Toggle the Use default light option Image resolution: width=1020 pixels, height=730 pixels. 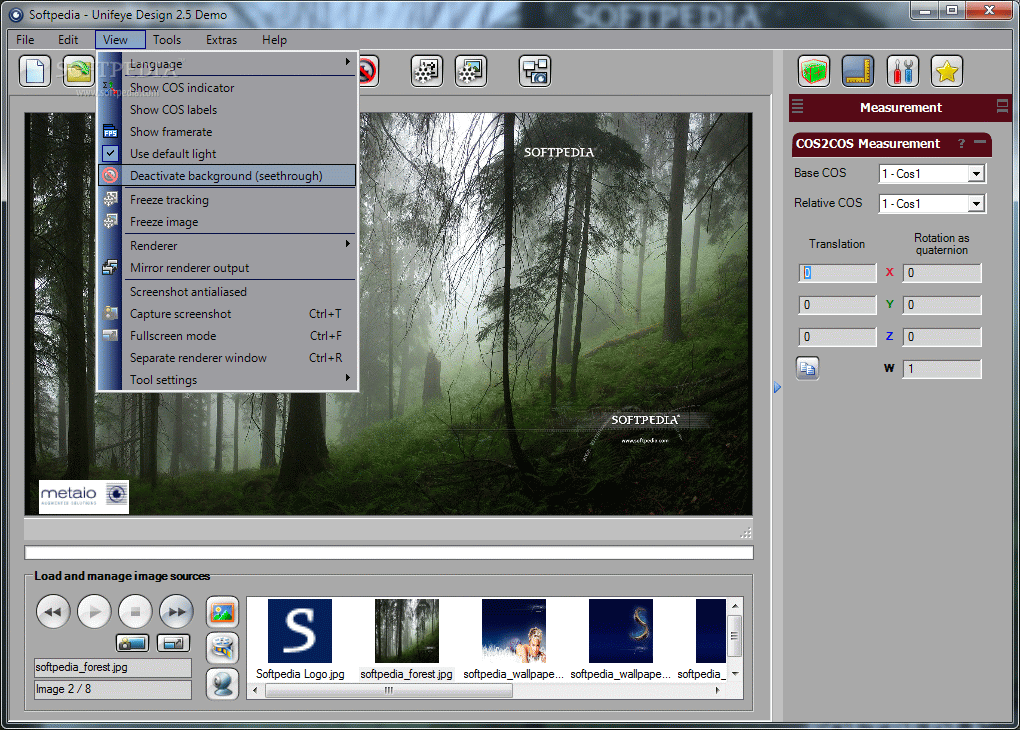coord(173,154)
